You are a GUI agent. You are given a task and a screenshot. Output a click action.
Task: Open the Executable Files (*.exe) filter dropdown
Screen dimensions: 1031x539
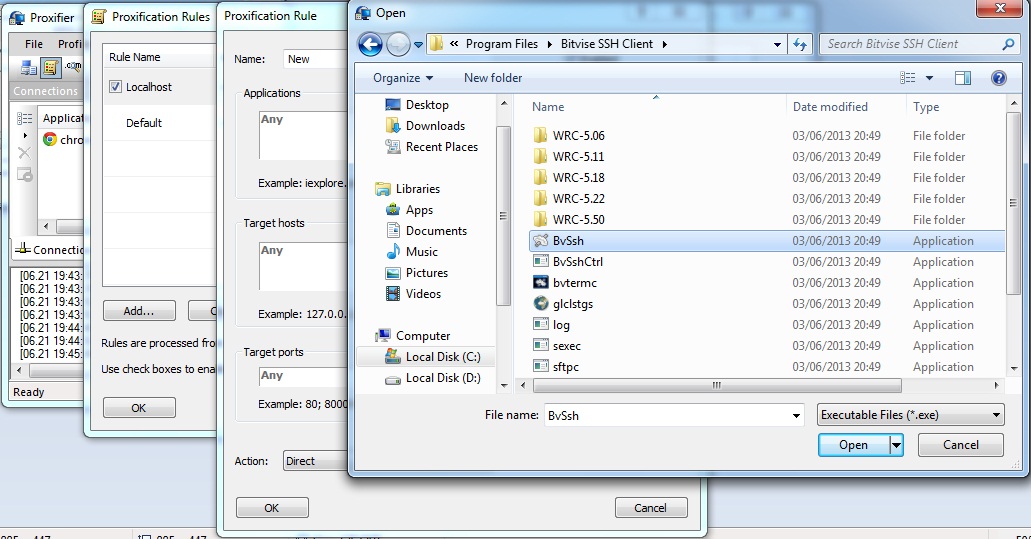911,415
